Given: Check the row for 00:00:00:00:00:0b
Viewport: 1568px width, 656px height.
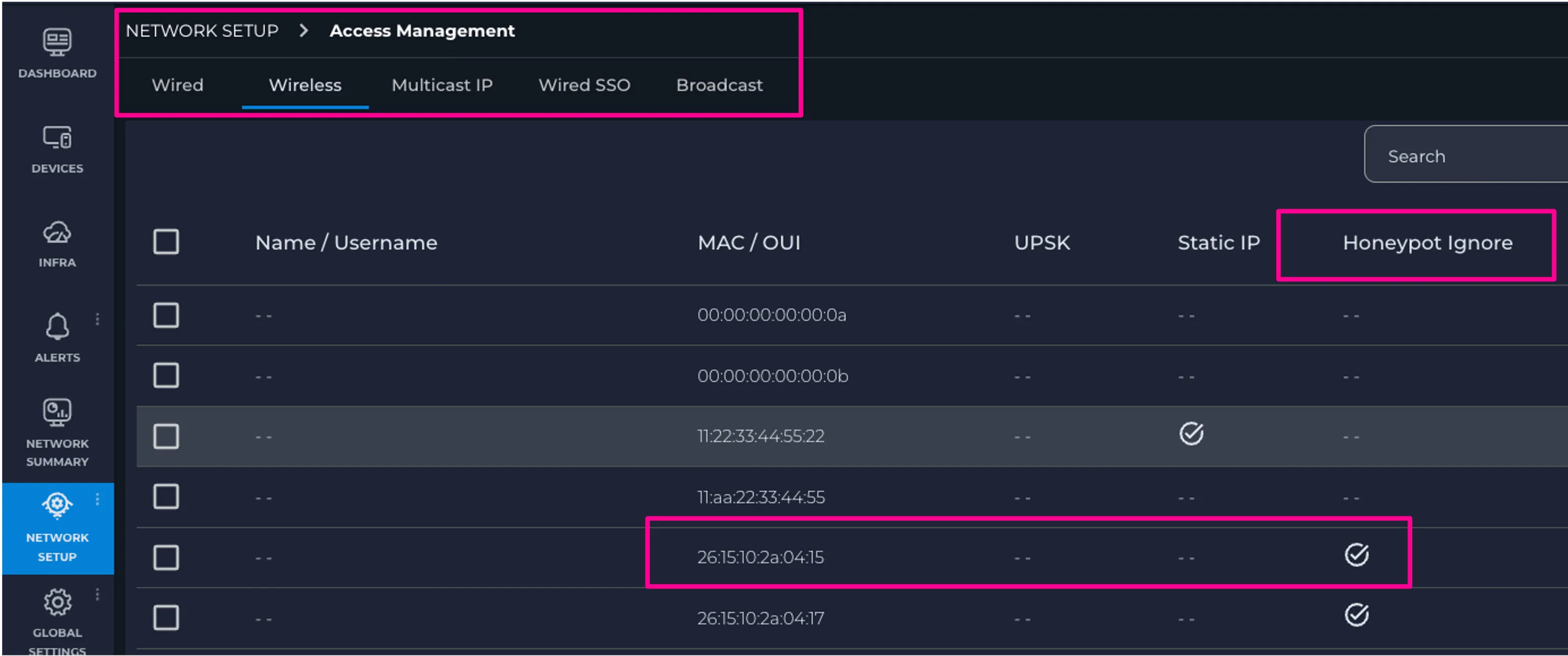Looking at the screenshot, I should 166,376.
